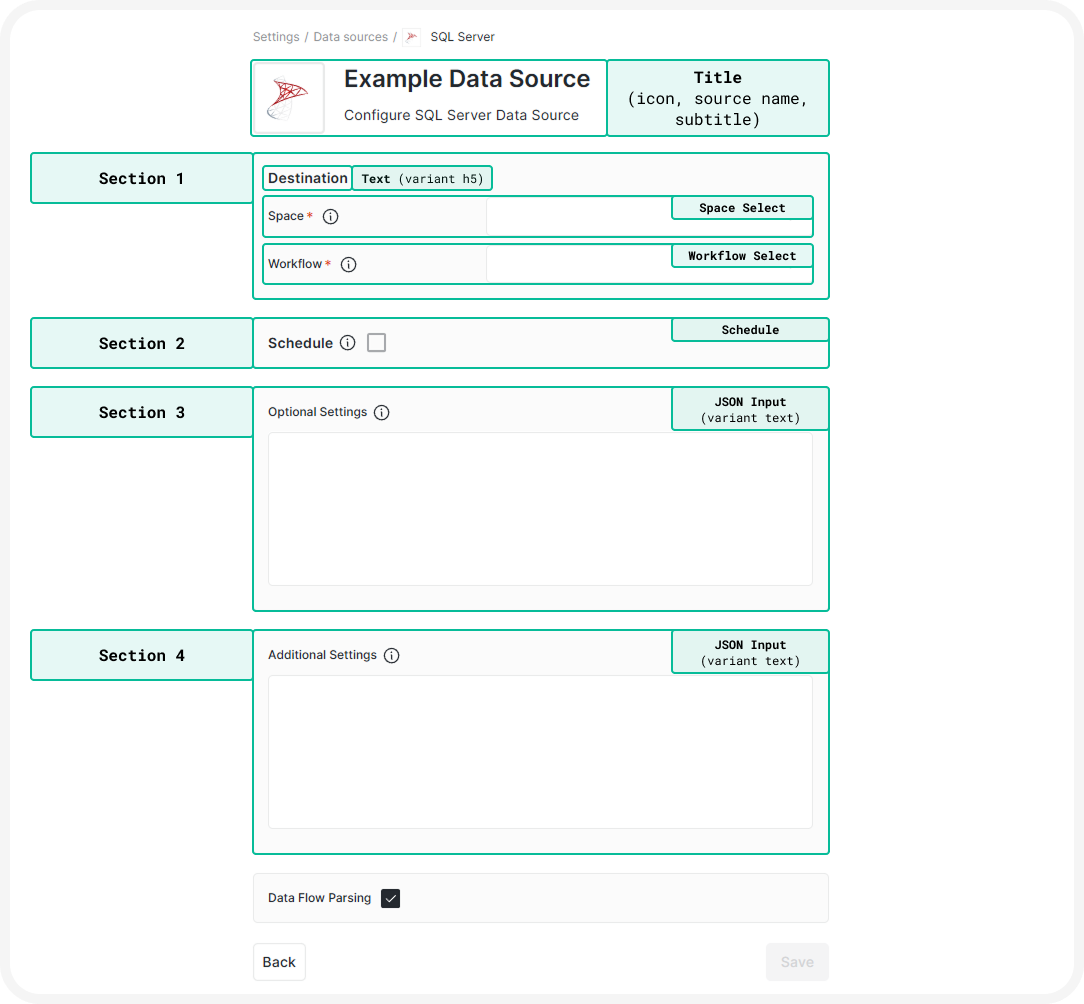This screenshot has height=1004, width=1084.
Task: Click the Optional Settings info icon
Action: point(381,412)
